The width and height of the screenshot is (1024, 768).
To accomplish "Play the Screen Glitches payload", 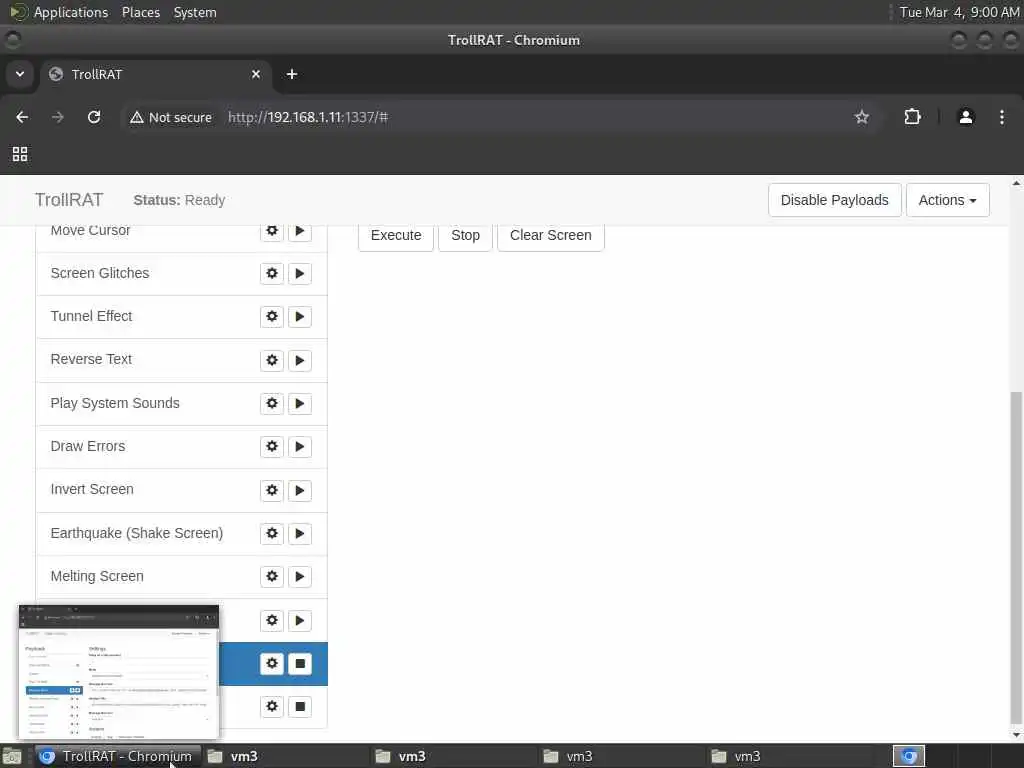I will (300, 273).
